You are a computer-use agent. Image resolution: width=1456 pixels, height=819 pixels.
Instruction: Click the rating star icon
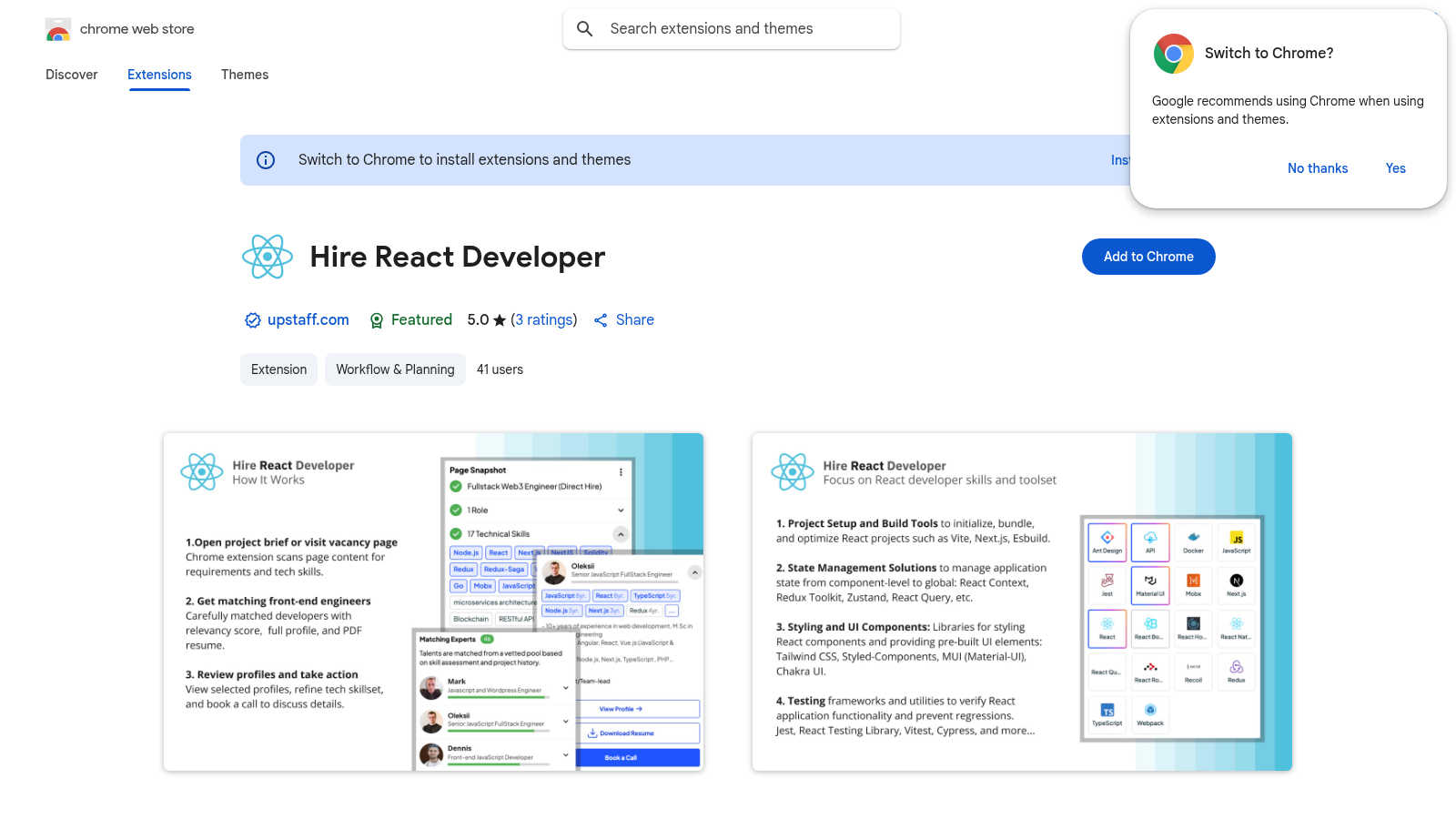(x=500, y=320)
